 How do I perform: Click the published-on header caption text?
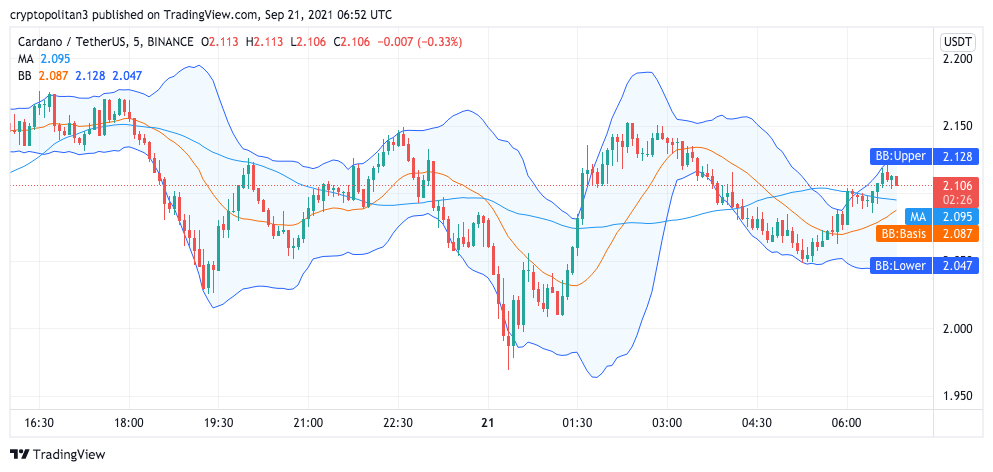(200, 15)
